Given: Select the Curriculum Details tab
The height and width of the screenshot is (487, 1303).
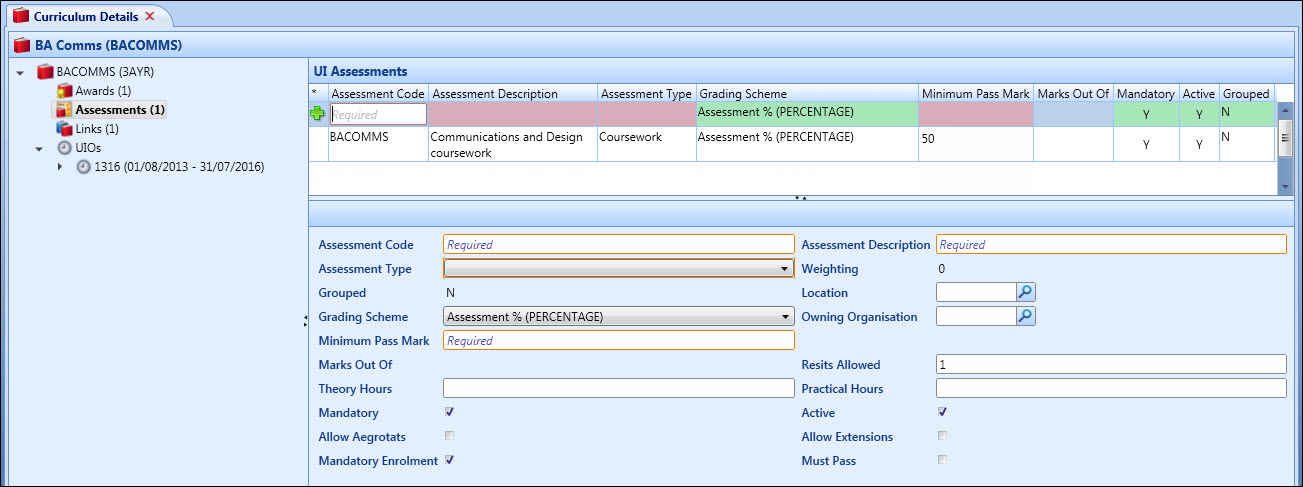Looking at the screenshot, I should click(x=84, y=16).
